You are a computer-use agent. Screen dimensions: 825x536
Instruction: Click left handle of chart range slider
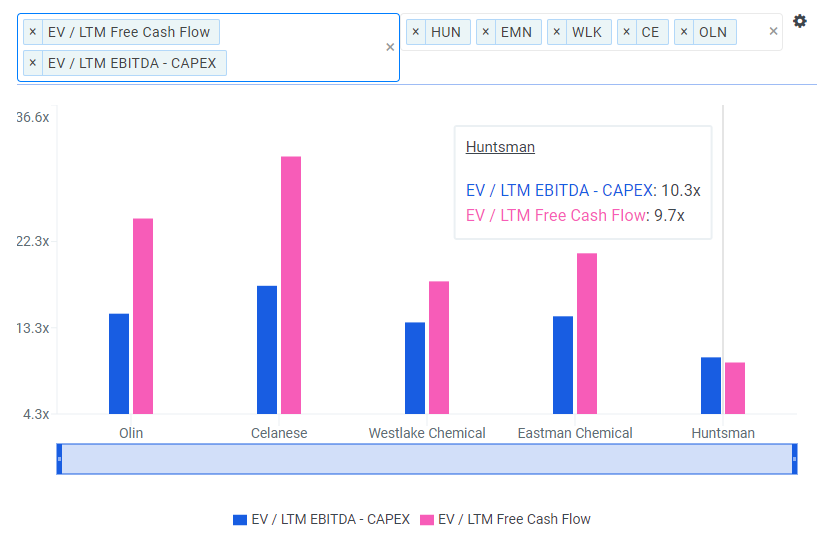coord(59,459)
